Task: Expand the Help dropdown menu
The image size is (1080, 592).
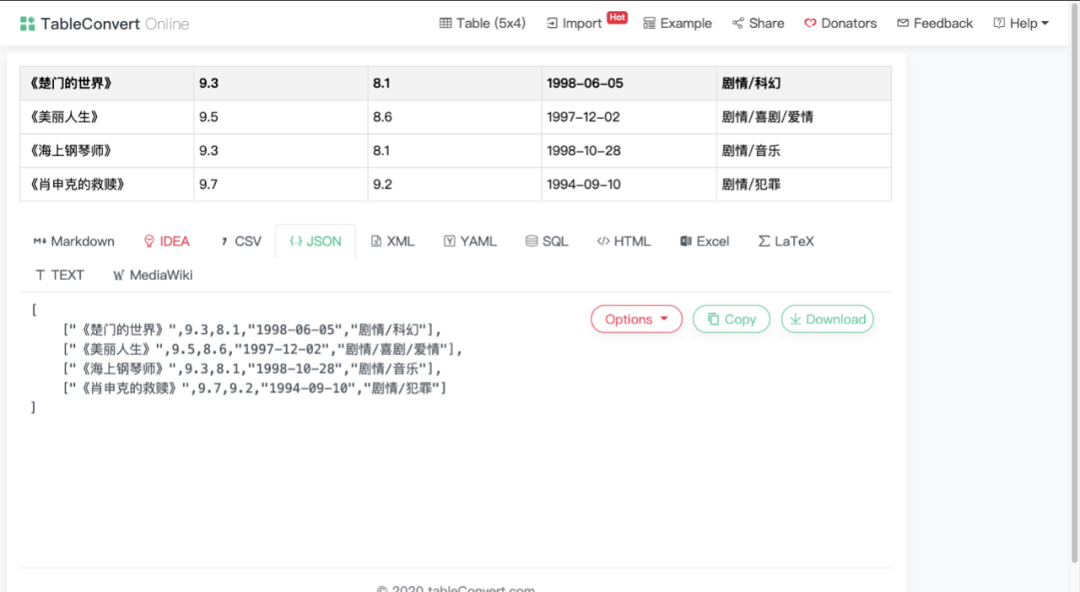Action: 1021,23
